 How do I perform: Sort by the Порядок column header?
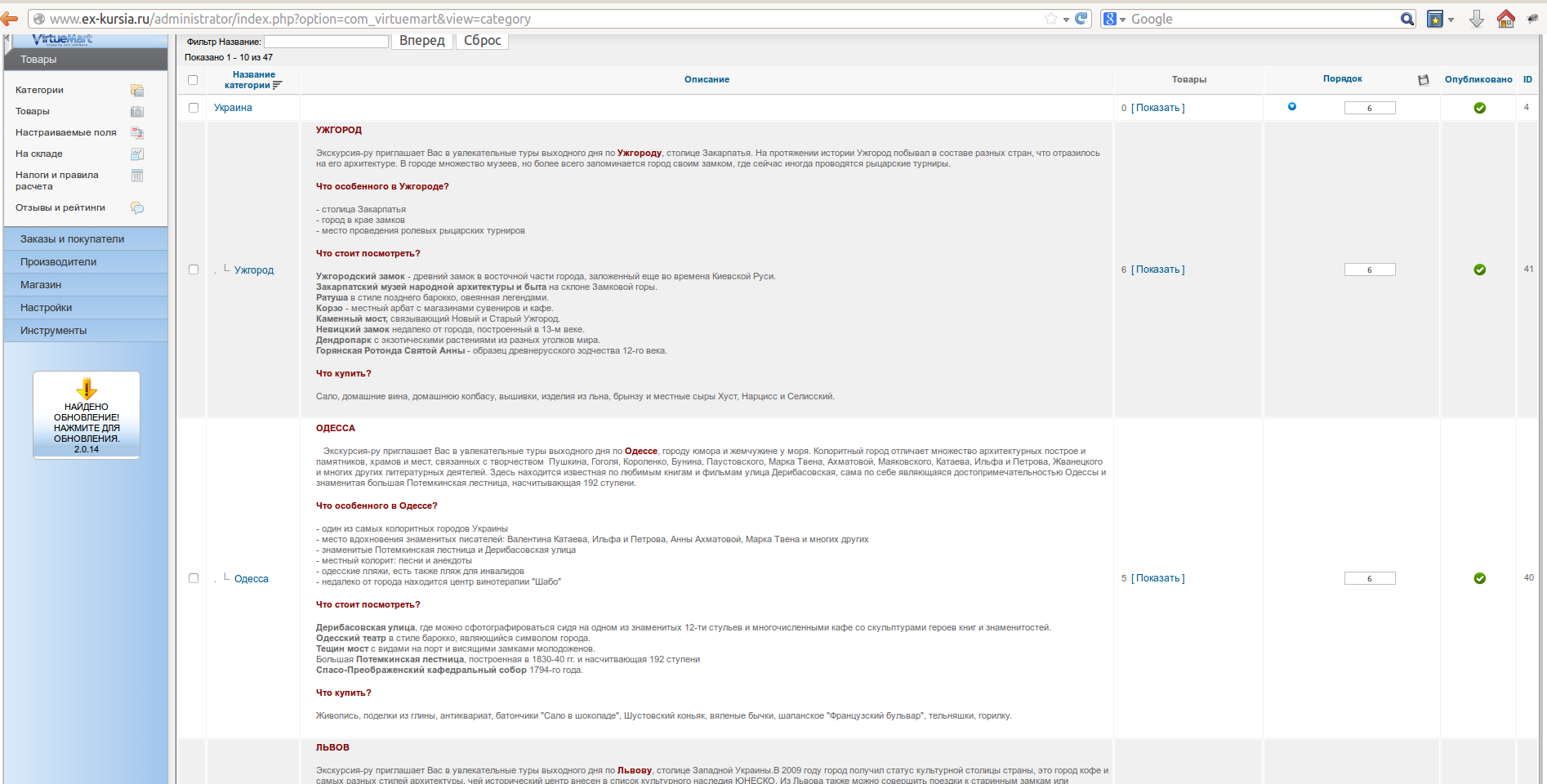[1343, 79]
